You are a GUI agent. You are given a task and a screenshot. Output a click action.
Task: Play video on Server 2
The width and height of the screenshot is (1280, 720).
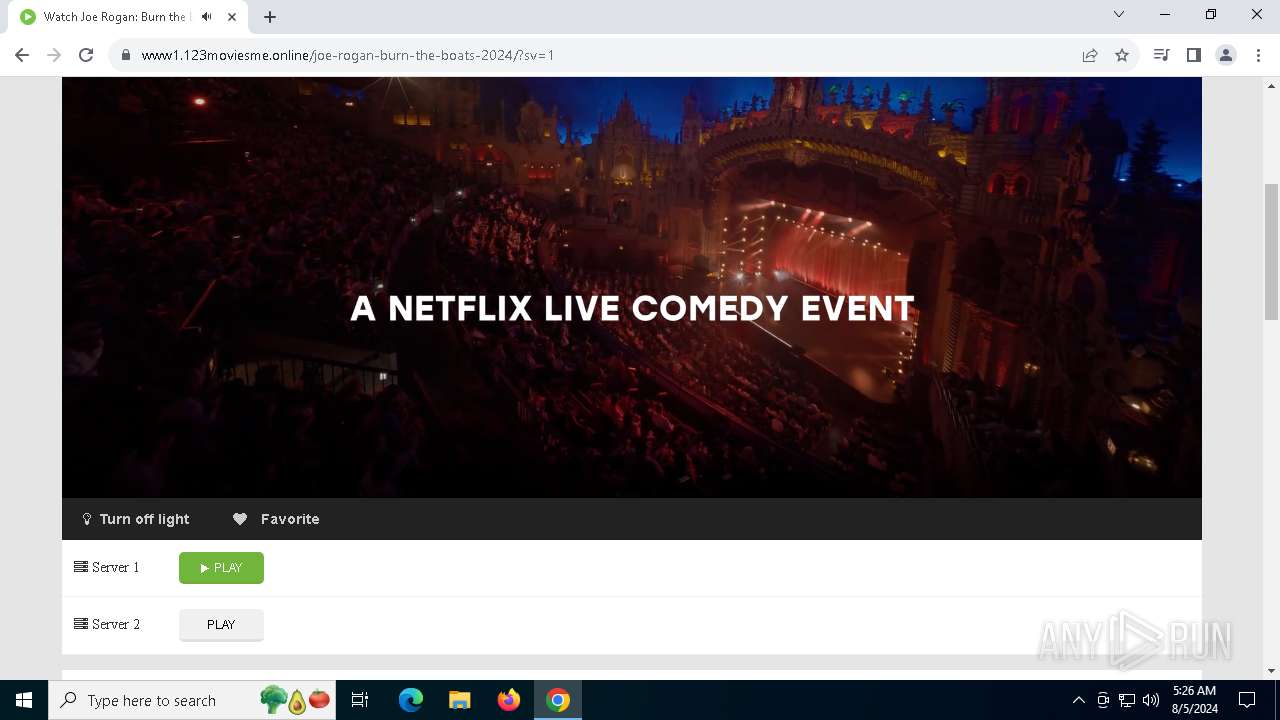221,625
